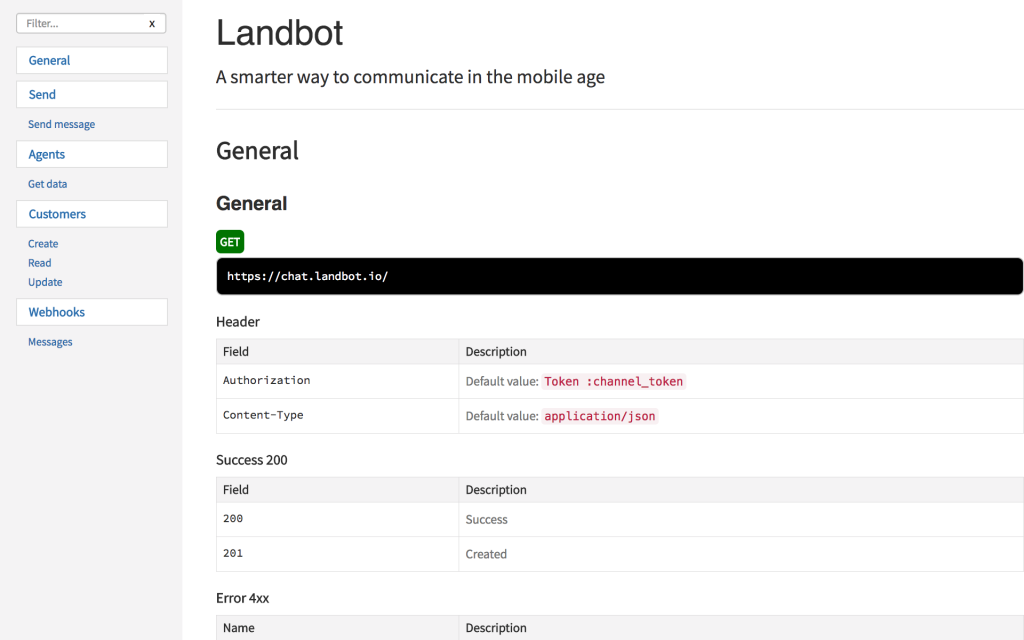Click the green GET method badge

pos(230,242)
